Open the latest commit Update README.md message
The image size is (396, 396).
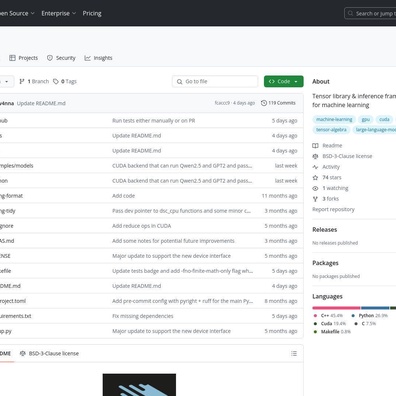pyautogui.click(x=41, y=103)
